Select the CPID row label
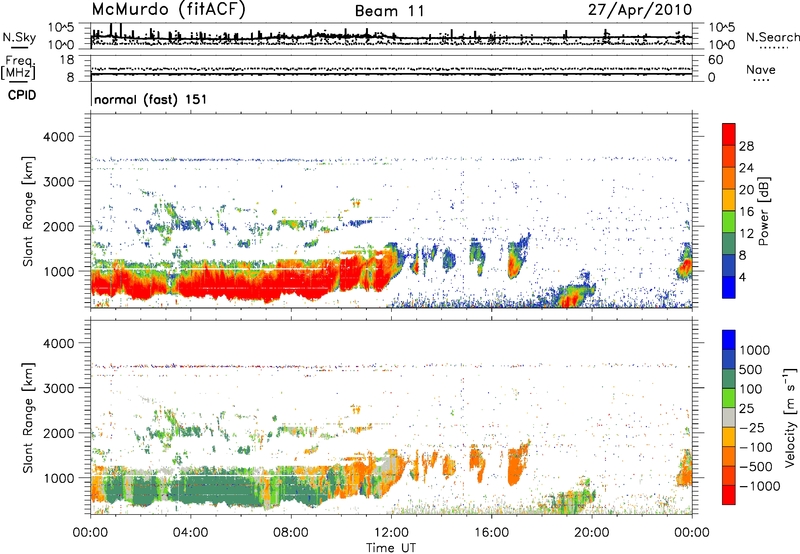Screen dimensions: 800x554 click(x=22, y=95)
